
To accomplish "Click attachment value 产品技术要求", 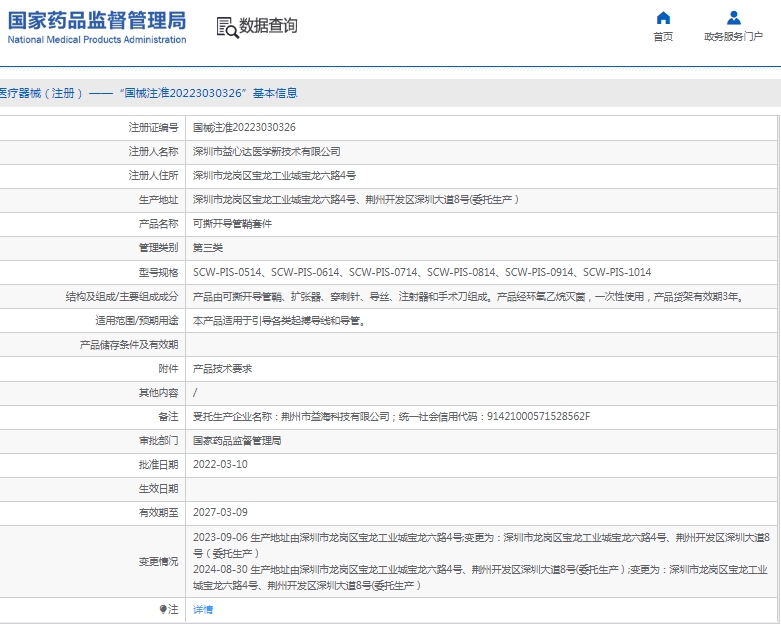I will [222, 369].
